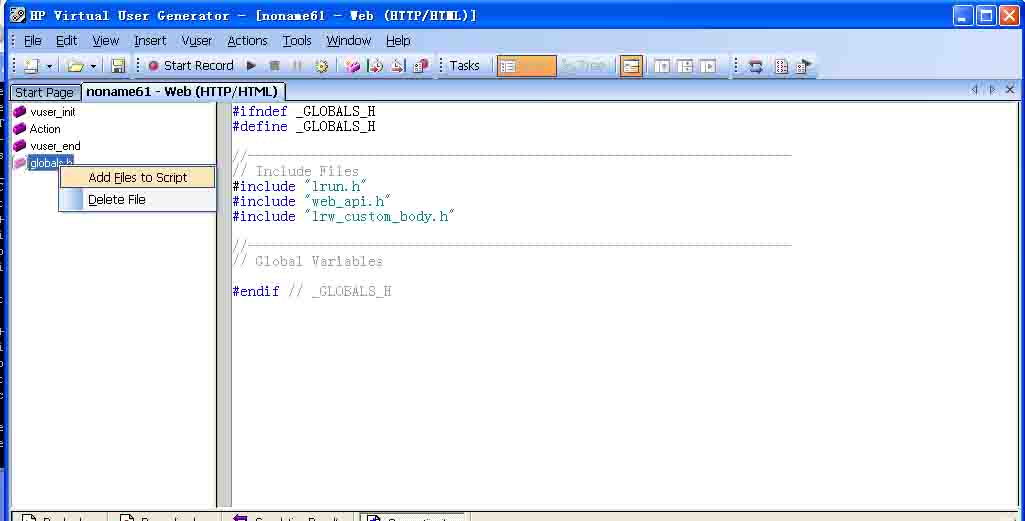Open the Edit menu
Screen dimensions: 1025x521
pos(67,41)
